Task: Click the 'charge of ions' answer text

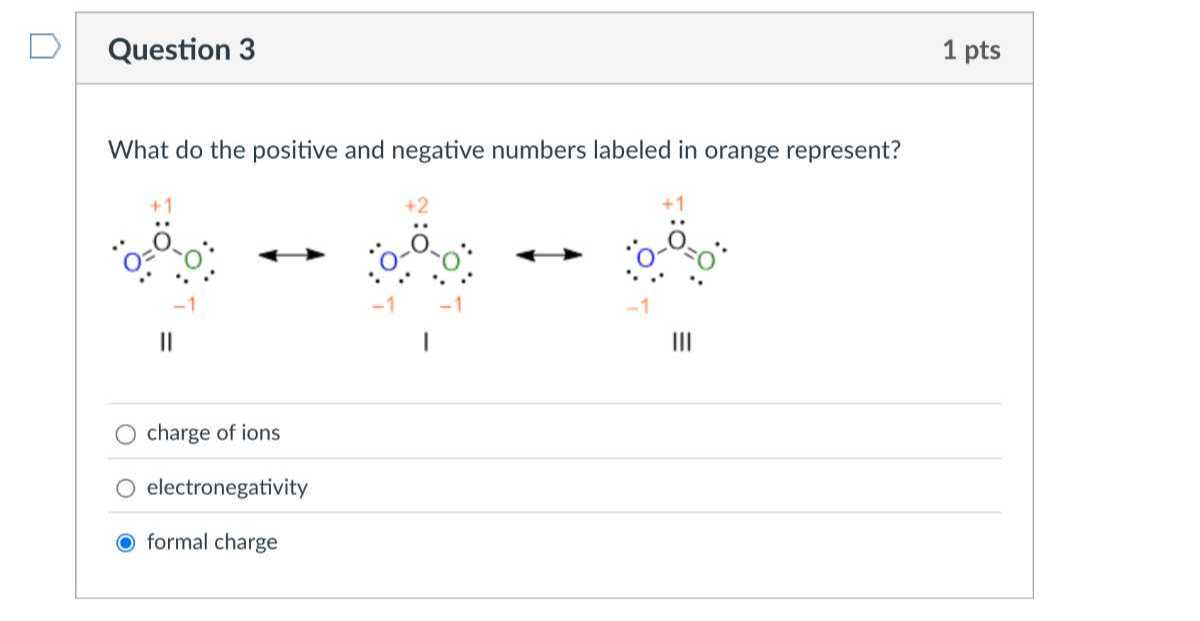Action: click(213, 434)
